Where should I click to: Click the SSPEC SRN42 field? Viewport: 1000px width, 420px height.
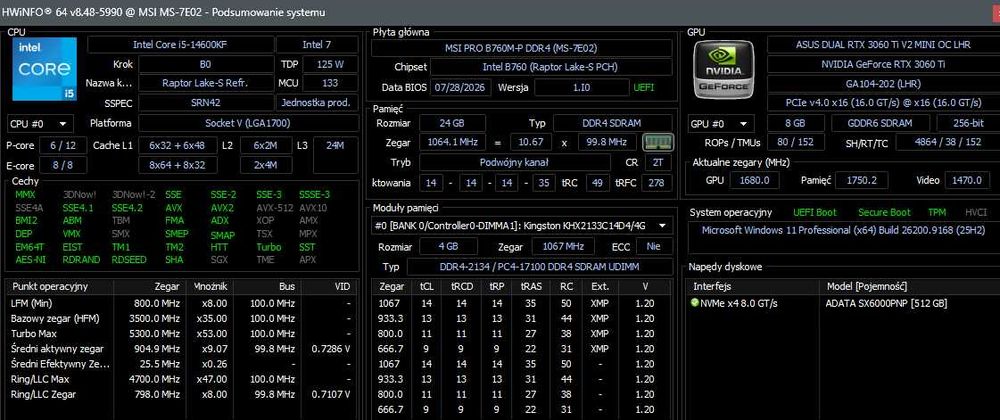click(205, 102)
